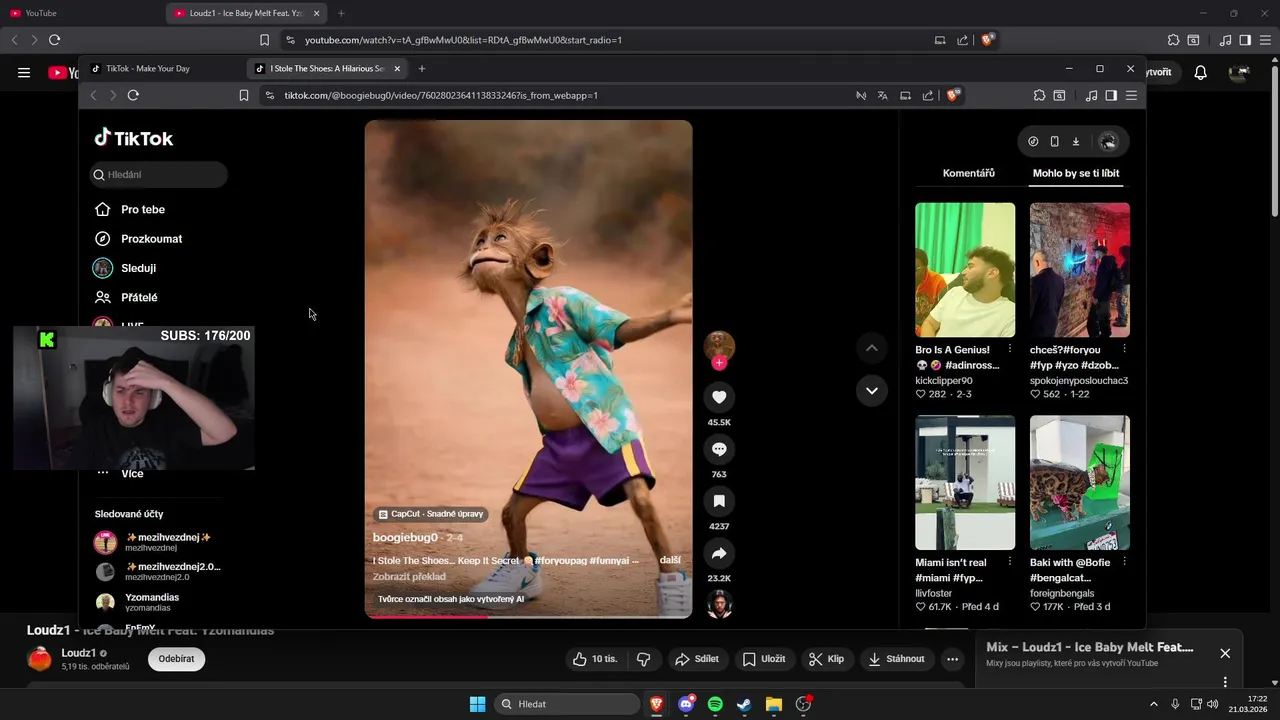Dislike the YouTube video
Image resolution: width=1280 pixels, height=720 pixels.
644,659
